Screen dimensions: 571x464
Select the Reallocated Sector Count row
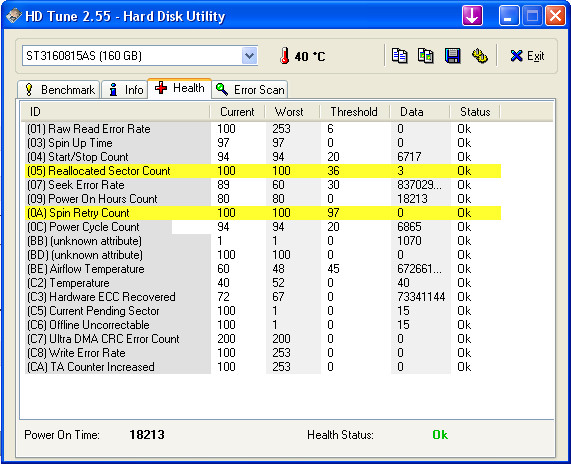point(263,171)
